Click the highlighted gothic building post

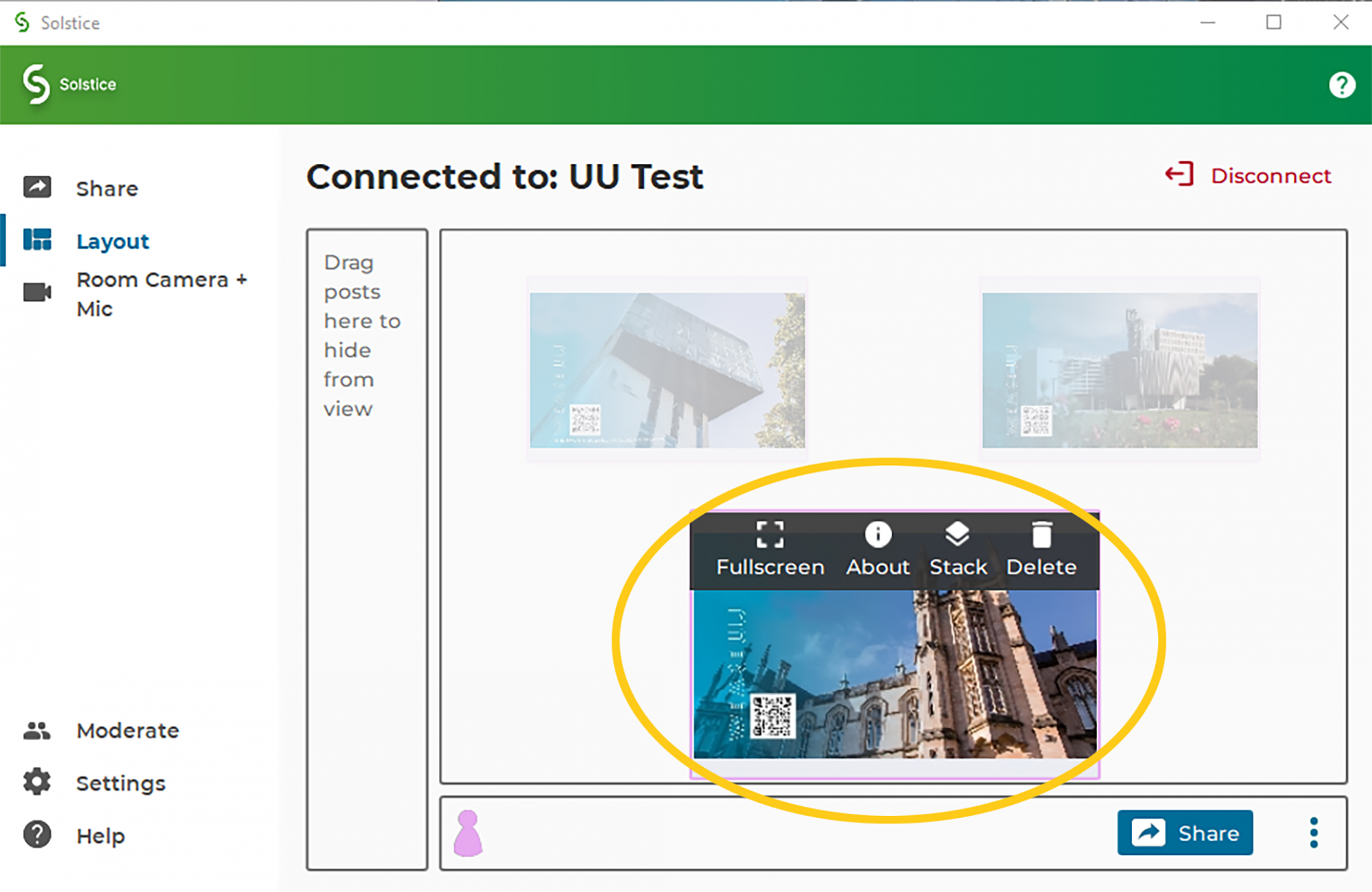(895, 674)
